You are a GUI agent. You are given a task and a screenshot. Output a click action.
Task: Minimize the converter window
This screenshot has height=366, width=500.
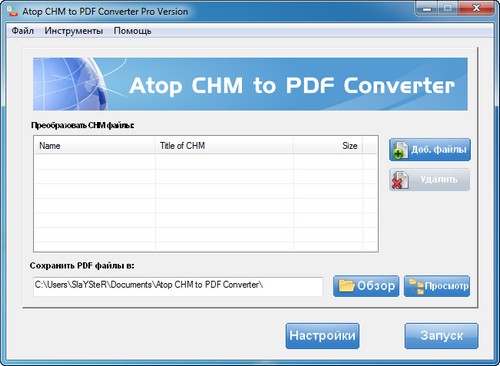click(426, 9)
